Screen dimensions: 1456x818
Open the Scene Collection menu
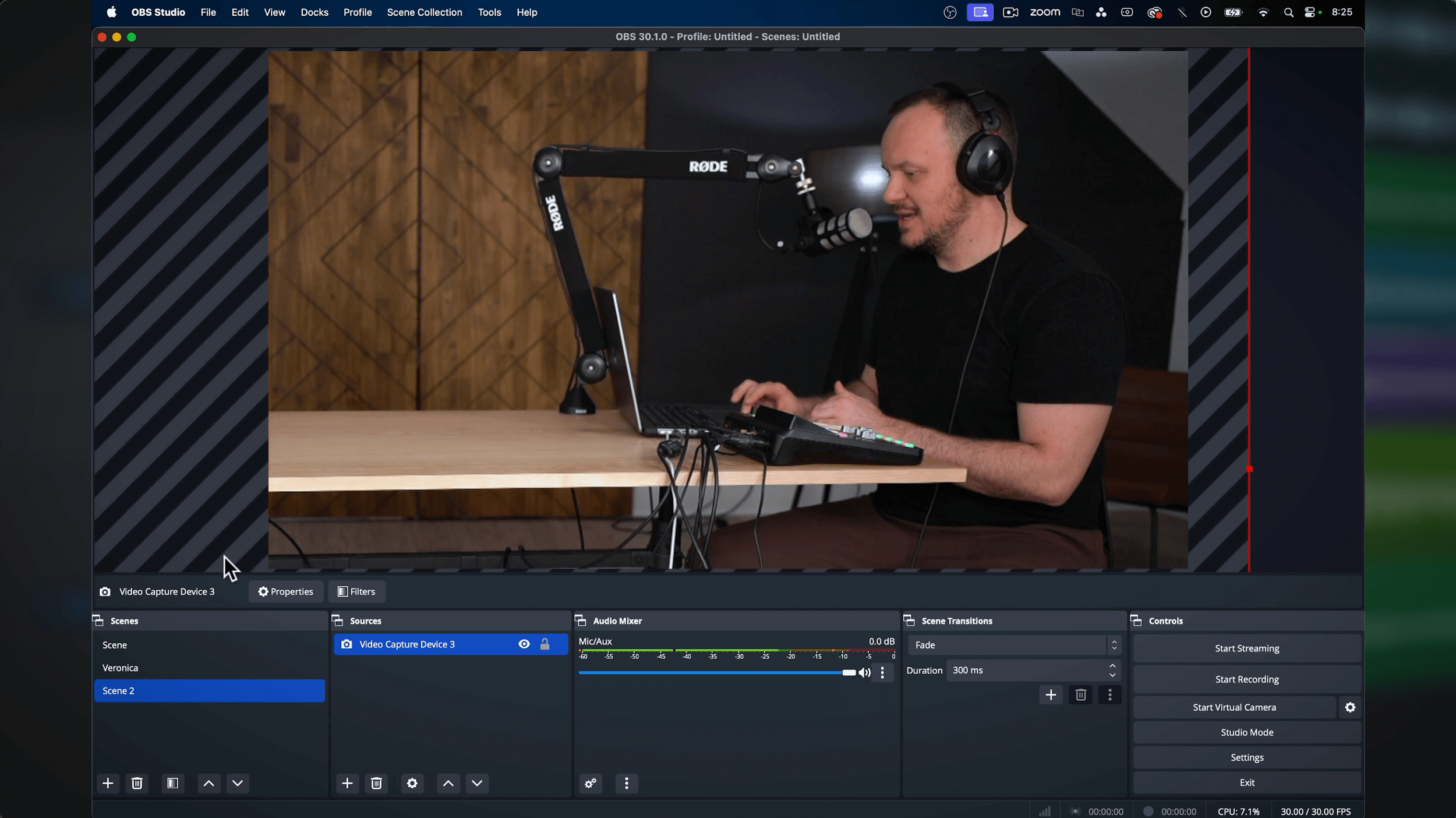(x=424, y=12)
